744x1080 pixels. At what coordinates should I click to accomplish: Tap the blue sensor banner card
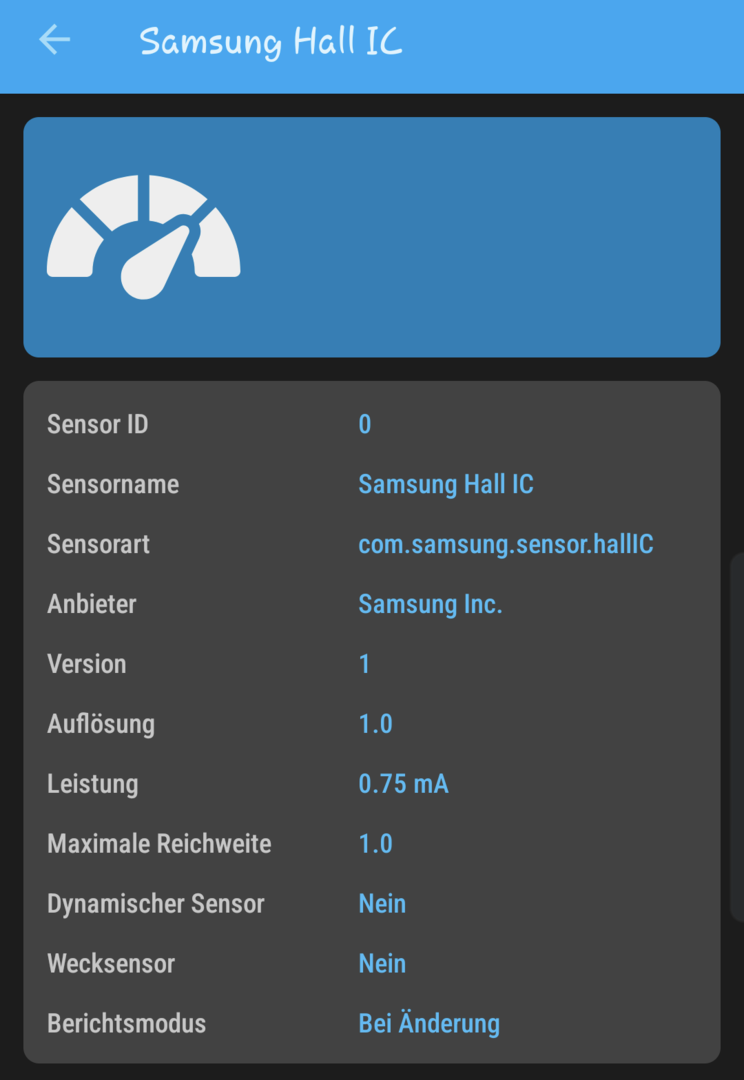click(x=480, y=237)
